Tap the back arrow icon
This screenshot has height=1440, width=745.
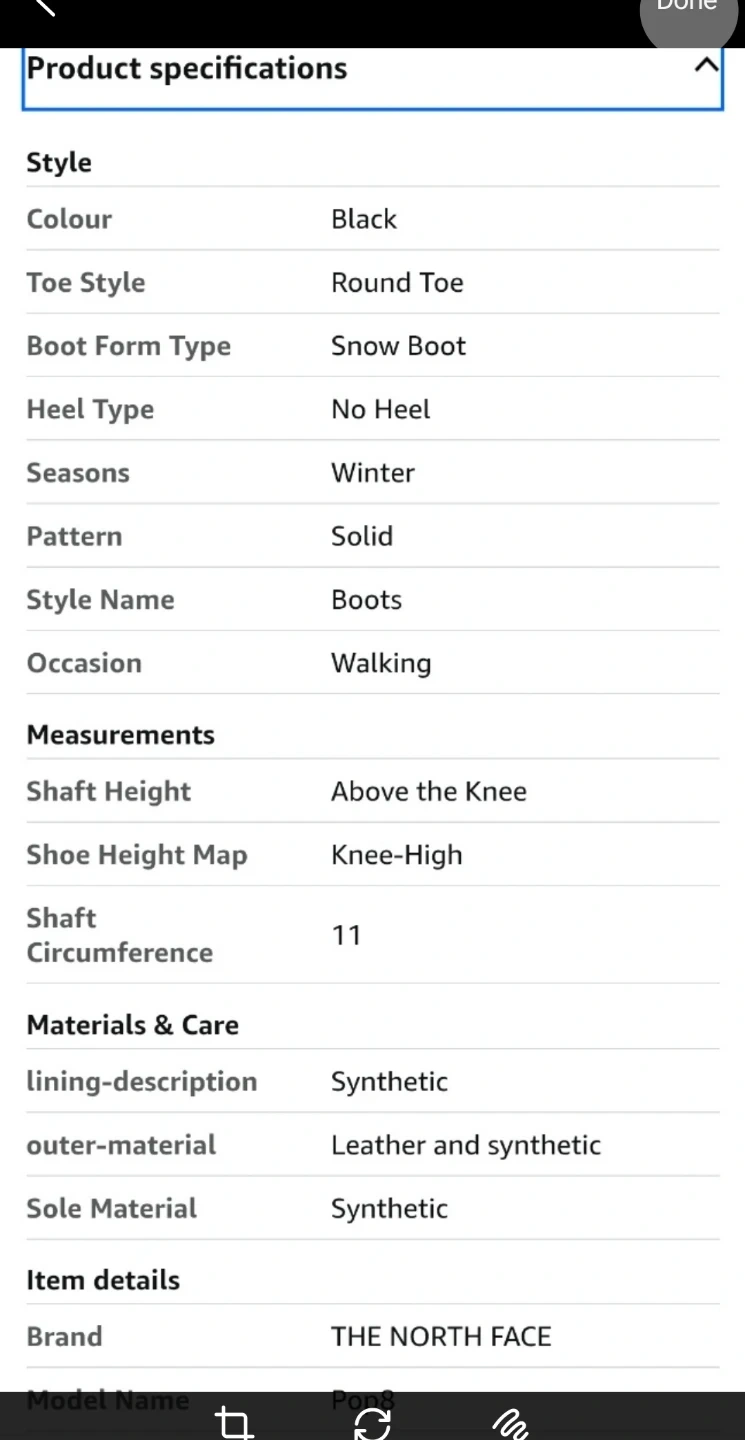(x=42, y=6)
